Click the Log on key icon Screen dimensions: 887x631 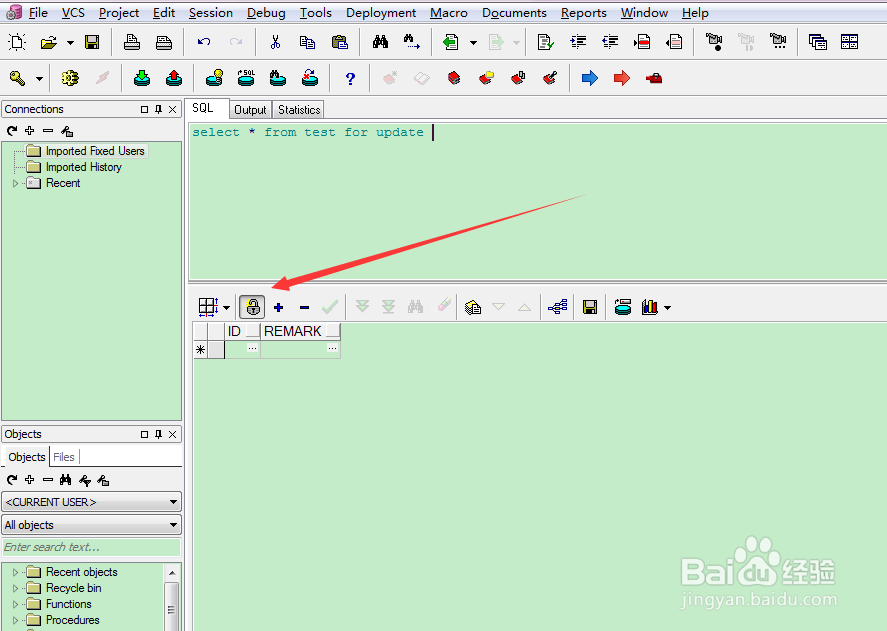[18, 78]
